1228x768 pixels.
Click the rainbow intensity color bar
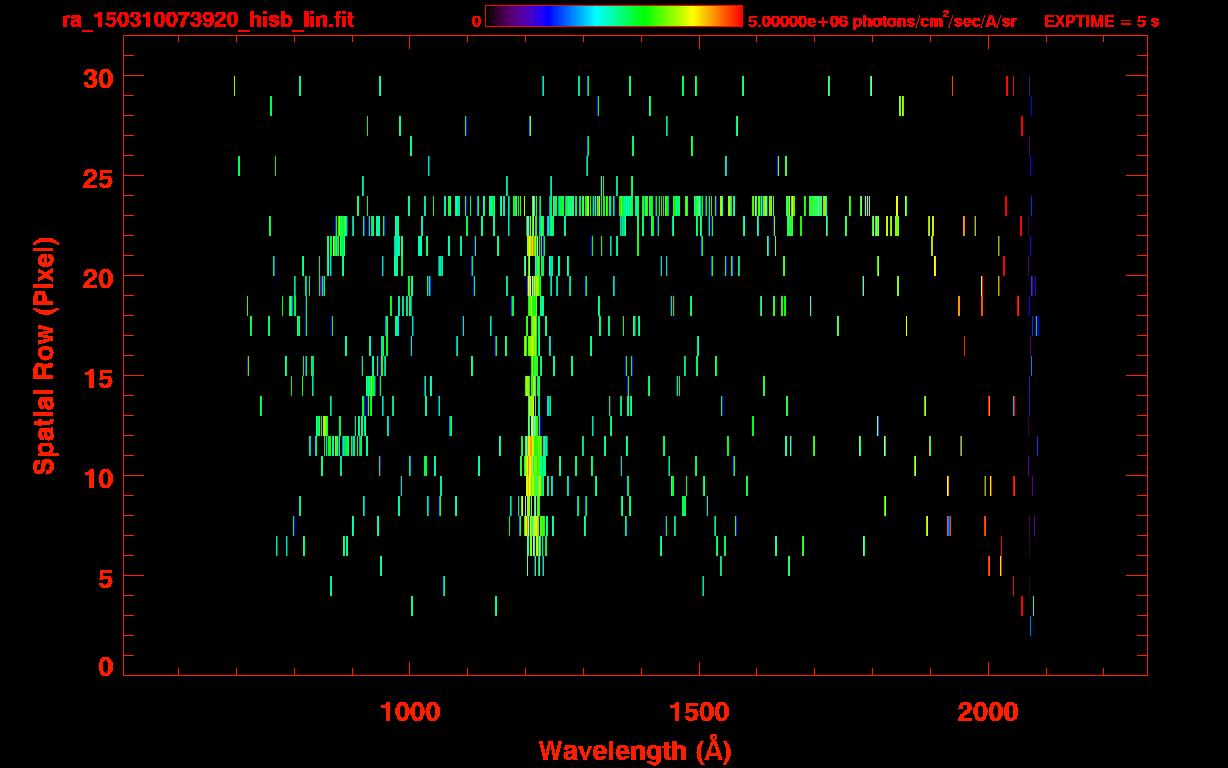click(614, 17)
